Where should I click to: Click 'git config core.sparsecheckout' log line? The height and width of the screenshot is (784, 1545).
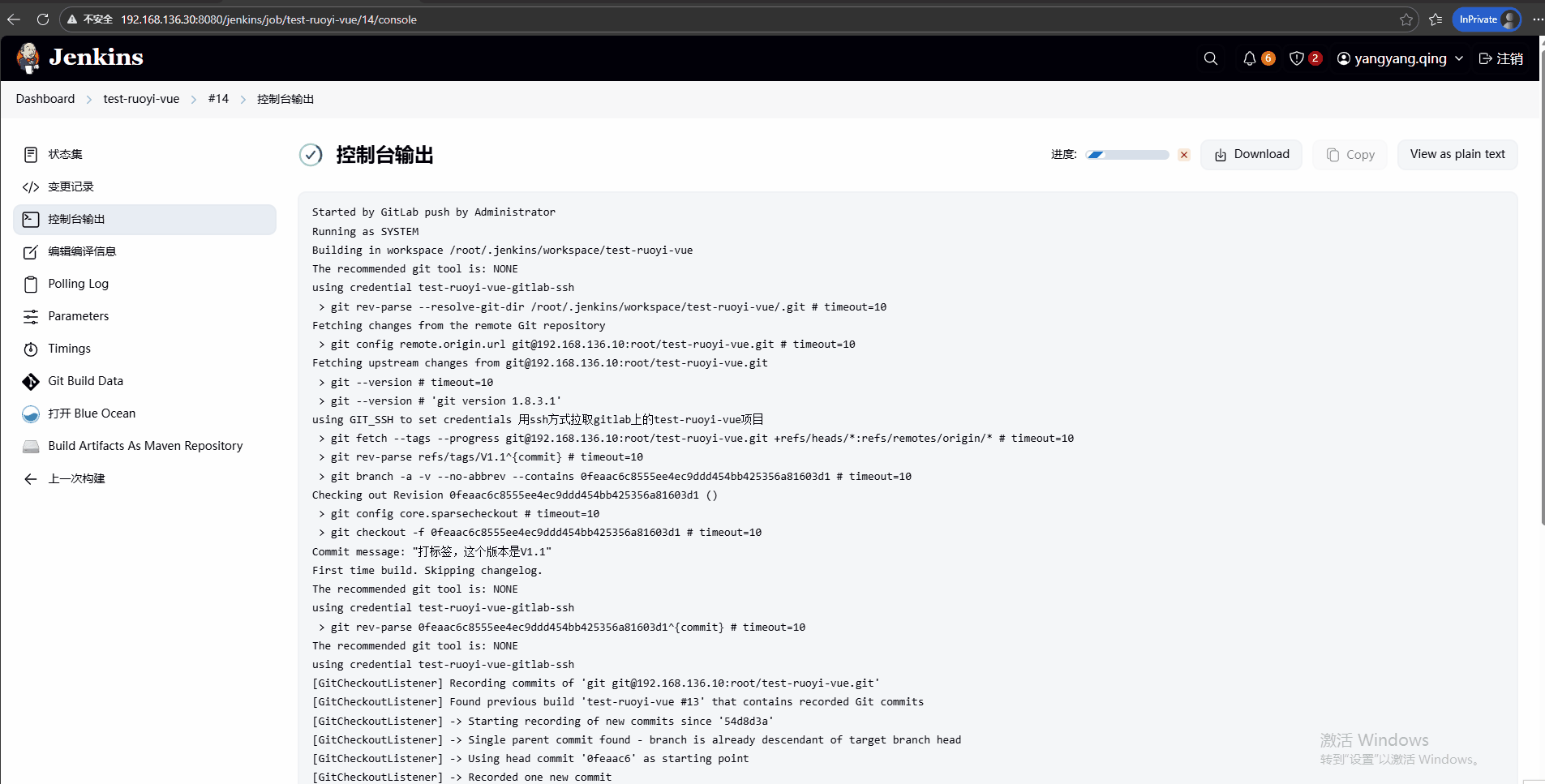tap(459, 514)
